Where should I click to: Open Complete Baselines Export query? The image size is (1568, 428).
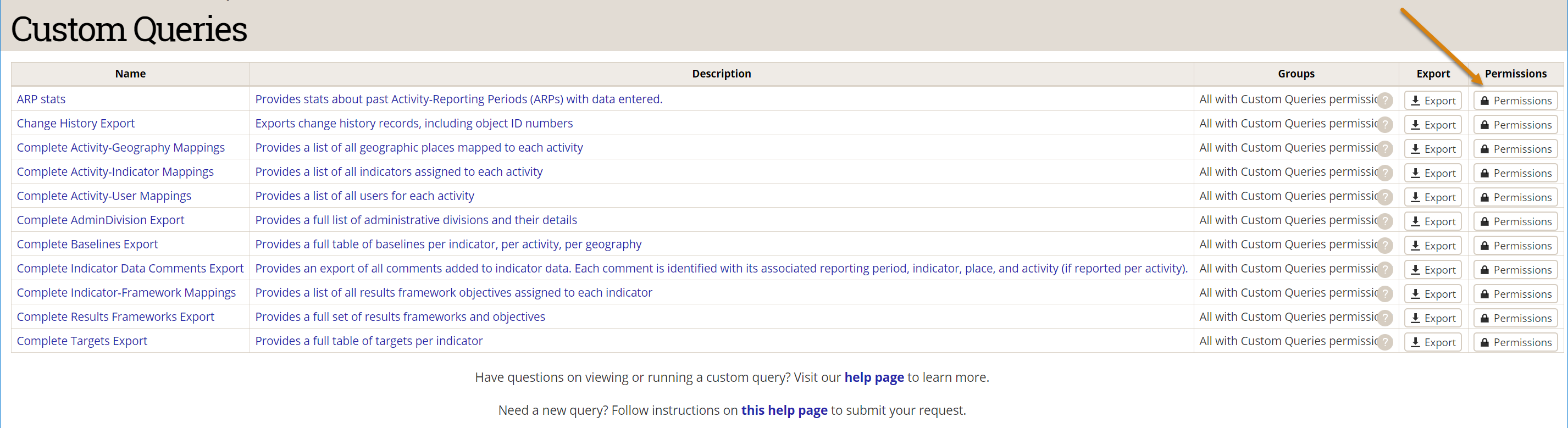tap(87, 244)
